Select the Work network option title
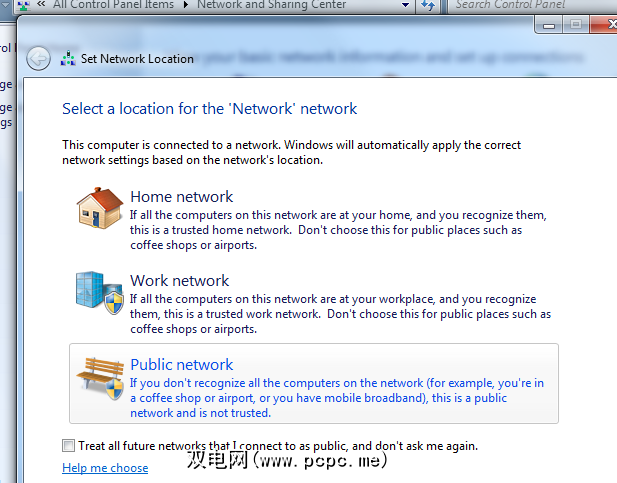The width and height of the screenshot is (617, 483). [x=179, y=280]
